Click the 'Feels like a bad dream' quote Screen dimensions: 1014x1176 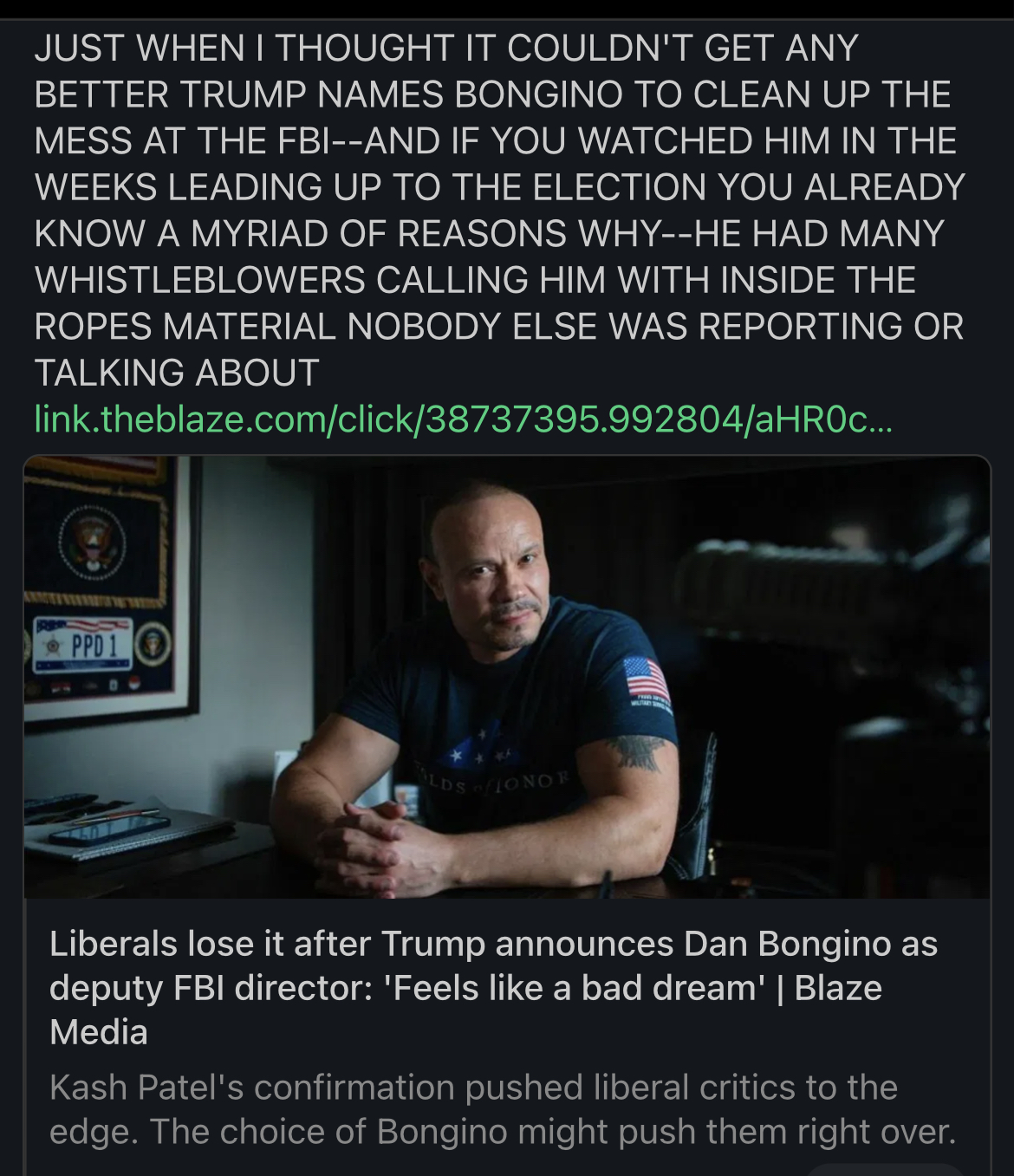click(582, 988)
